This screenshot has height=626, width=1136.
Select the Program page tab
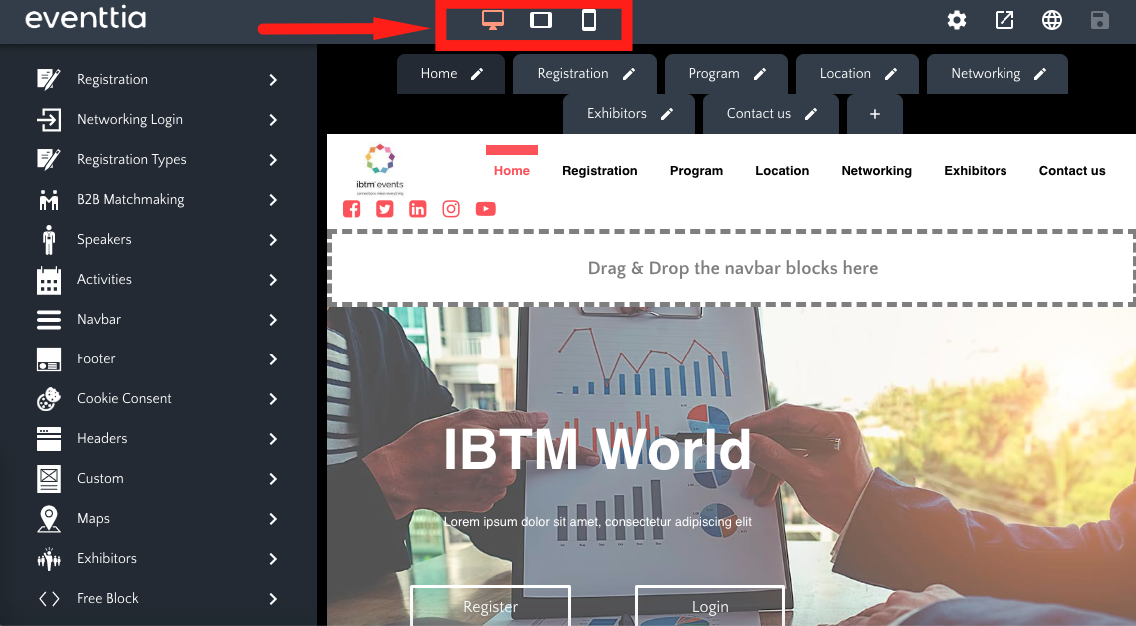(x=714, y=74)
